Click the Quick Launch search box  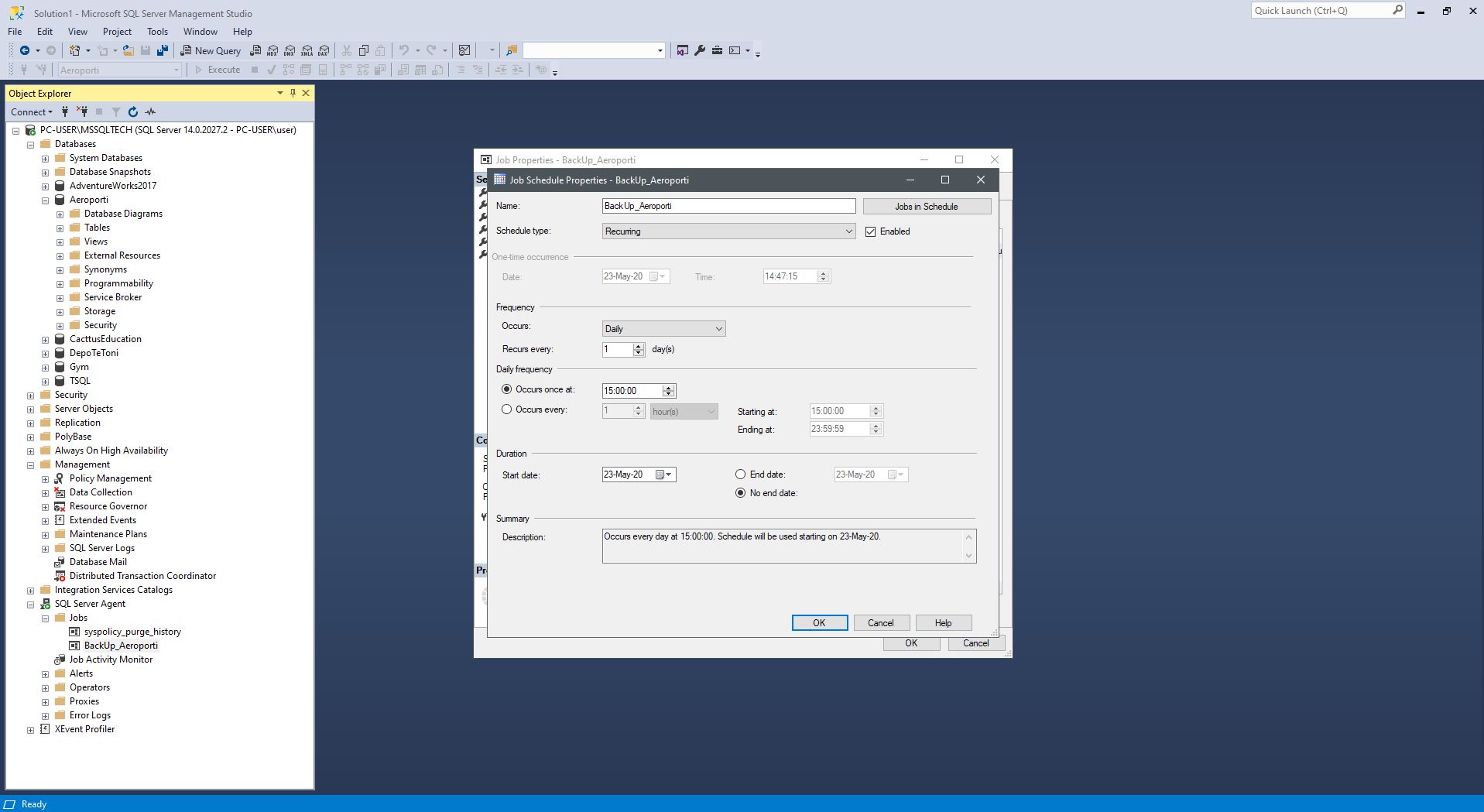click(x=1328, y=10)
